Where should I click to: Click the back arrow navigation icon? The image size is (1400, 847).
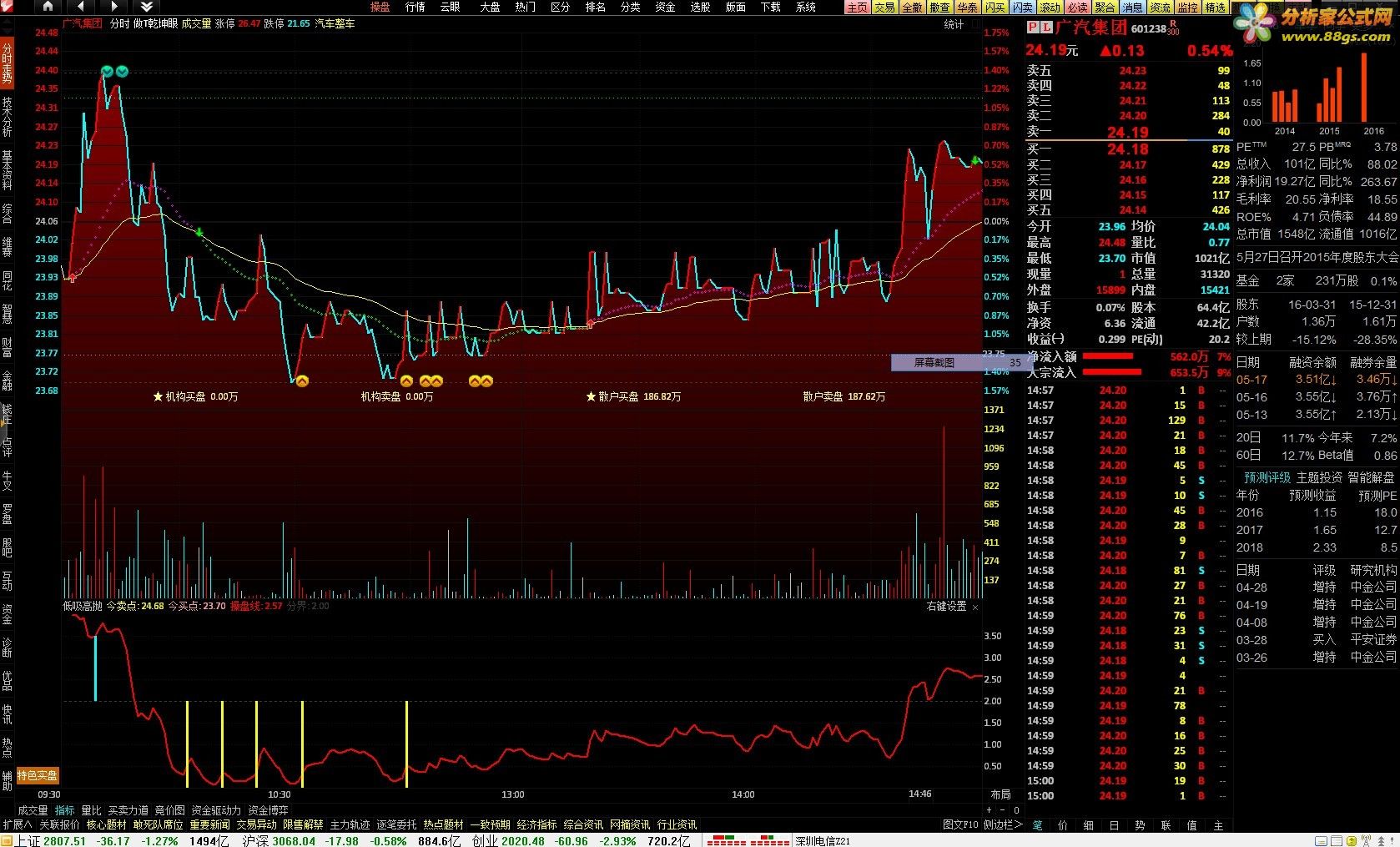tap(81, 6)
